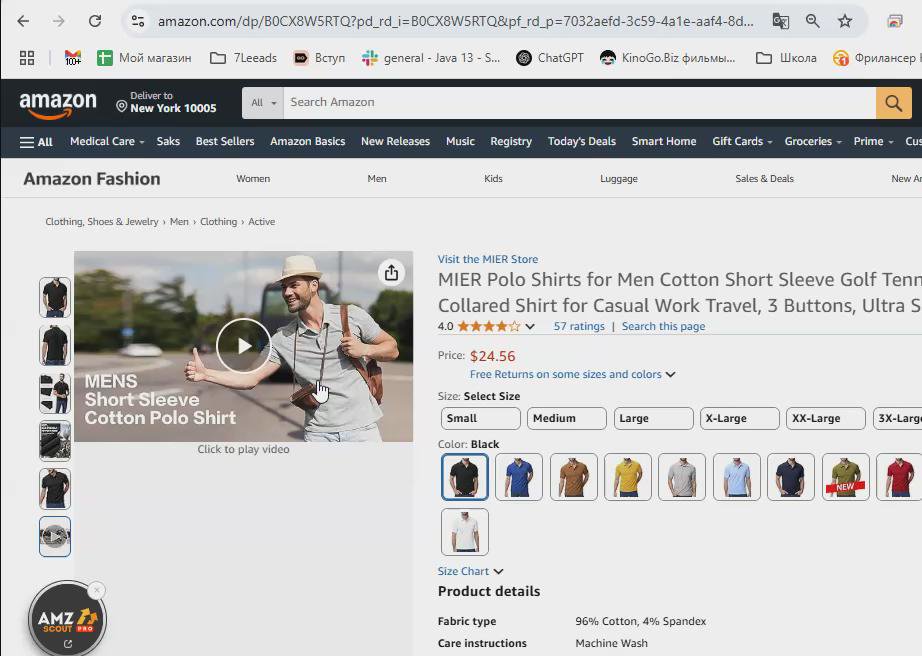Screen dimensions: 922x656
Task: Open the general - Java 13 Slack bookmark
Action: pyautogui.click(x=431, y=58)
